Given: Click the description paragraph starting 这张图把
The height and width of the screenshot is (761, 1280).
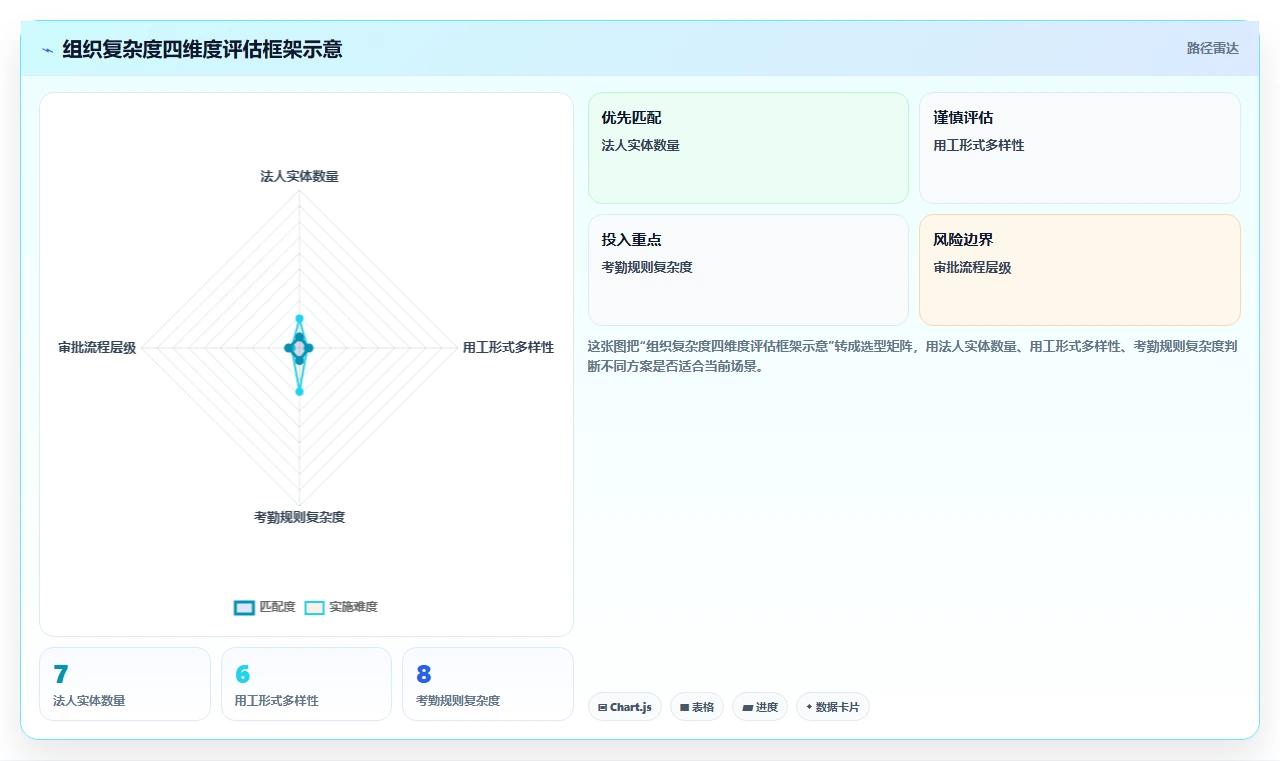Looking at the screenshot, I should tap(914, 356).
